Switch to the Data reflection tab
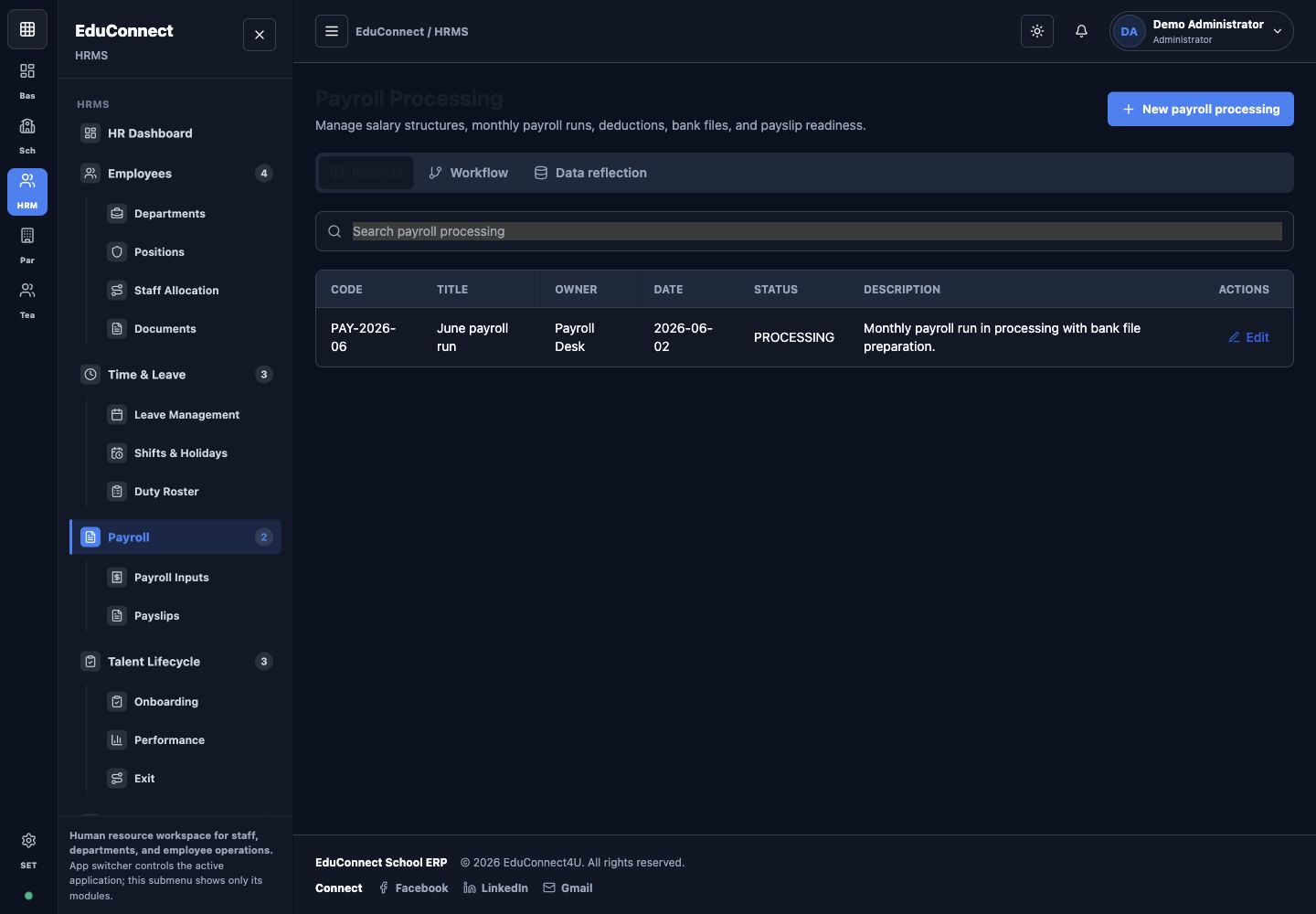 [590, 173]
